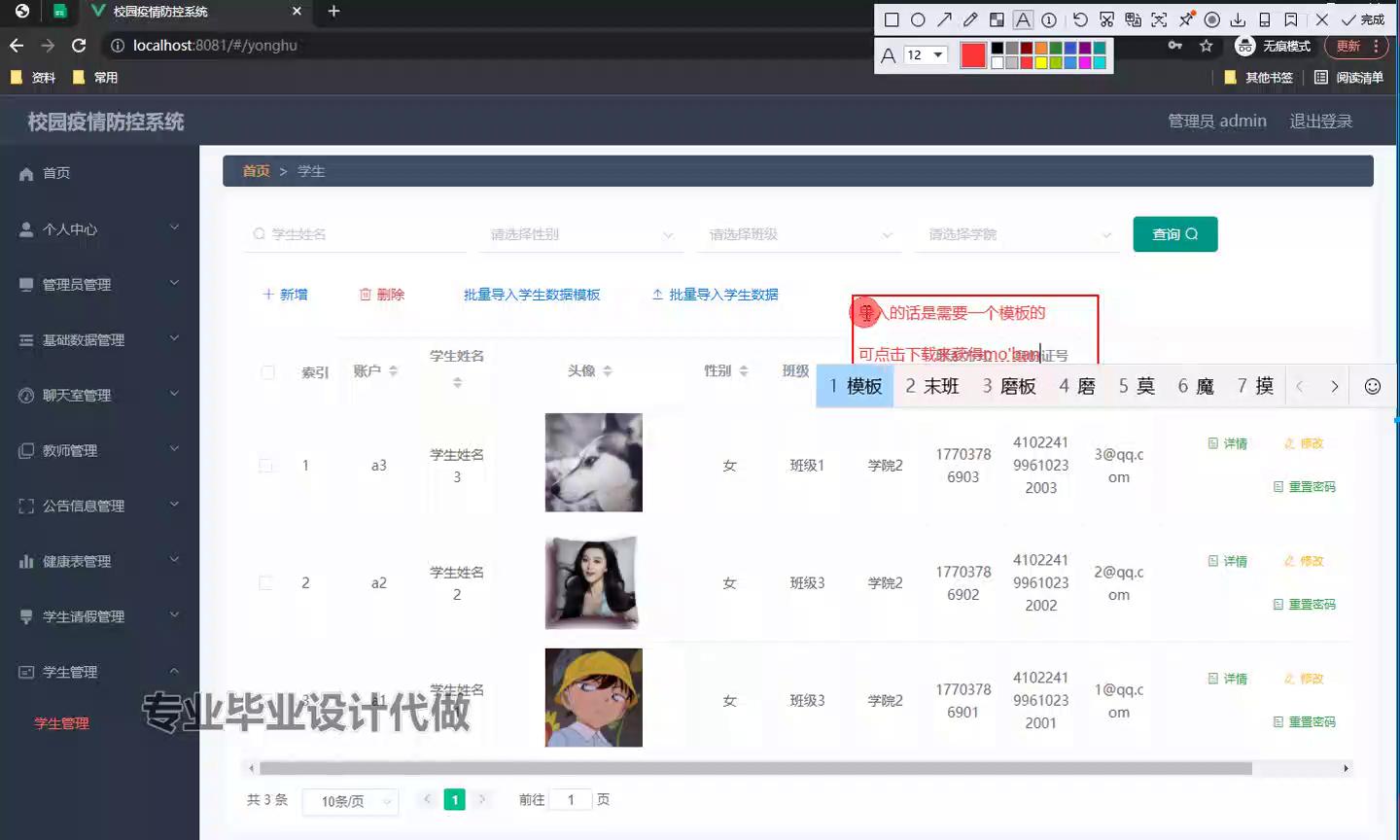This screenshot has height=840, width=1400.
Task: Open the 请选择班级 dropdown
Action: (x=799, y=234)
